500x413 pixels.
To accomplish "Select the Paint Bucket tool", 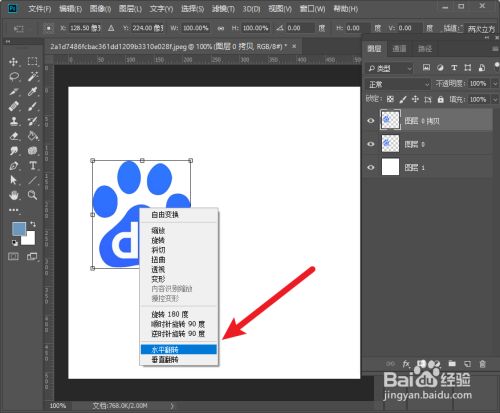I will coord(32,136).
